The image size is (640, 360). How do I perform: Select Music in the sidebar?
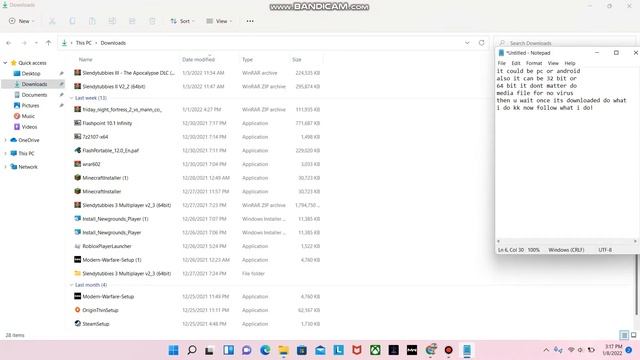[28, 116]
